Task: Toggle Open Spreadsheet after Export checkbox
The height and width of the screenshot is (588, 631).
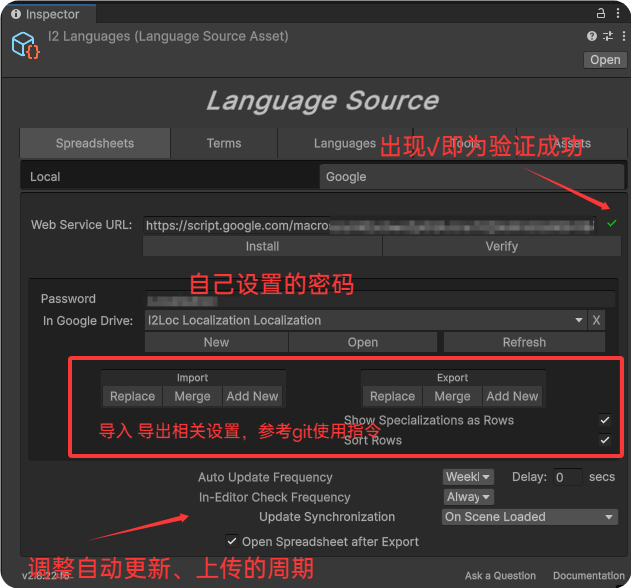Action: (231, 541)
